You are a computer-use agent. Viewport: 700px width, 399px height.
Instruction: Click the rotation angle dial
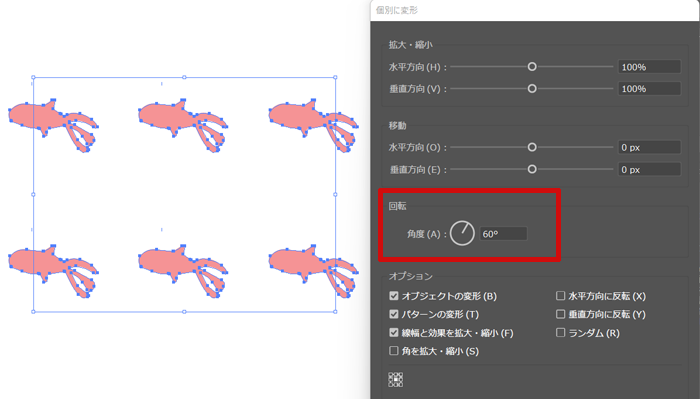[x=462, y=233]
